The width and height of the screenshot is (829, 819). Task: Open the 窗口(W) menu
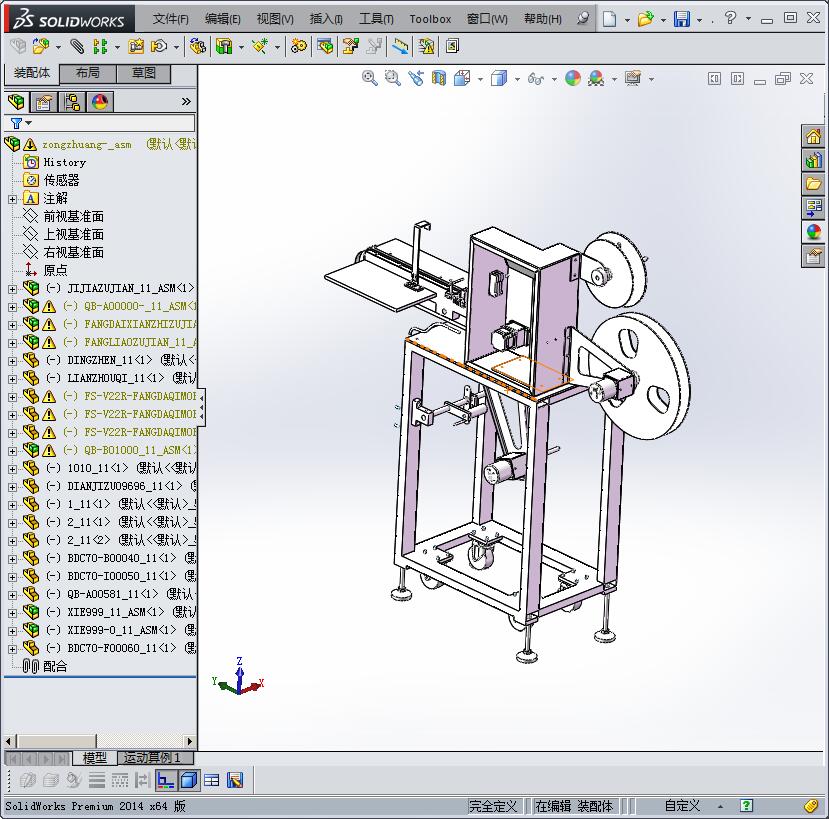click(487, 19)
